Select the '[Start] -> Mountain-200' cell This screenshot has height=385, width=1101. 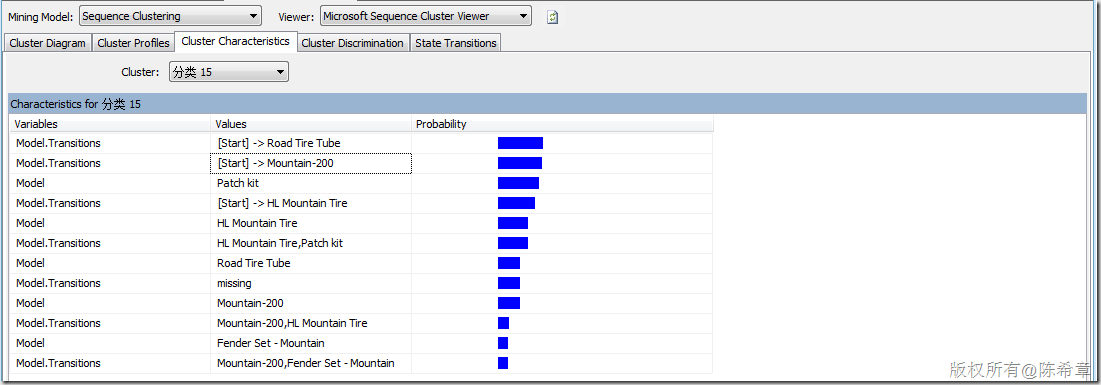(x=311, y=163)
